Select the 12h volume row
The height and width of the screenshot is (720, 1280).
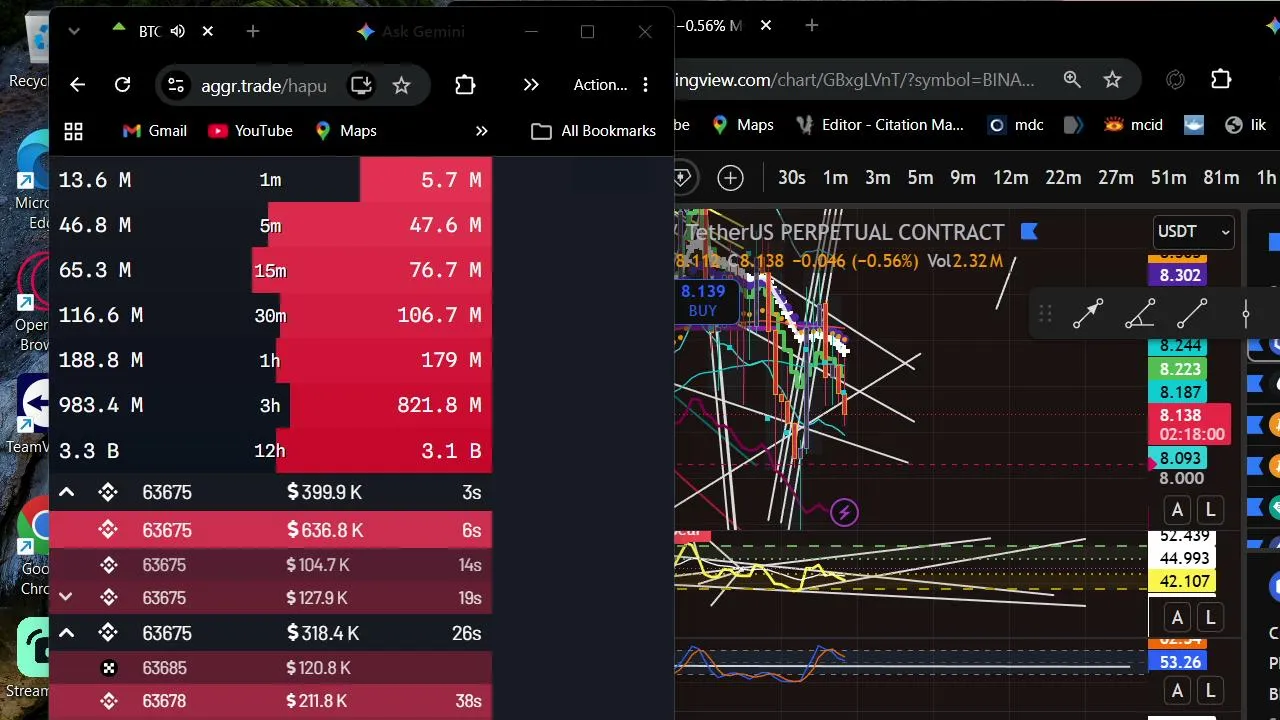coord(270,451)
